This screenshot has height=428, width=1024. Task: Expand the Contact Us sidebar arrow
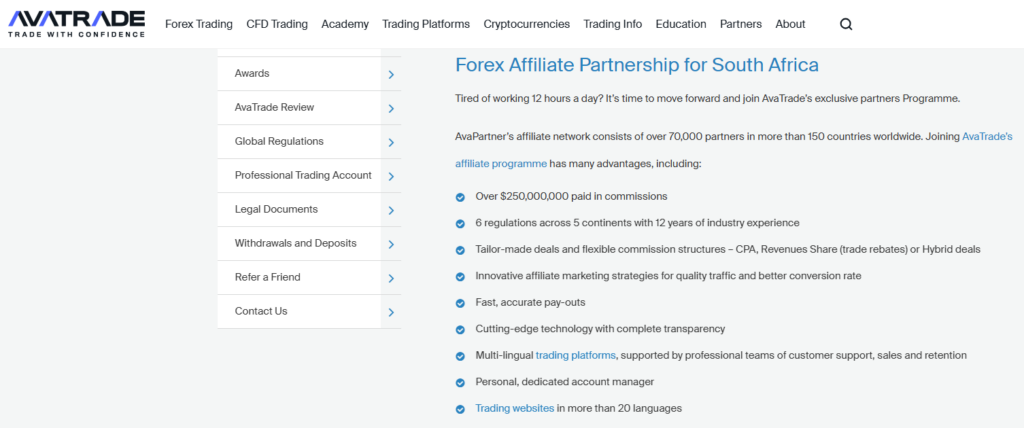391,312
